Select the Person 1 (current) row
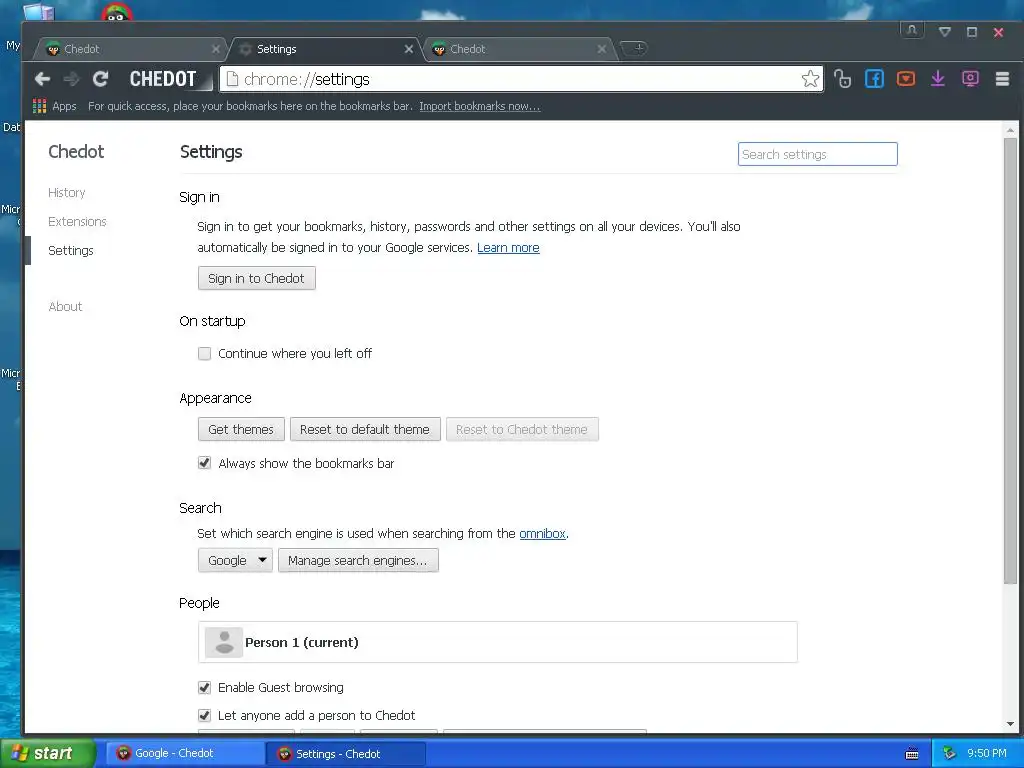Image resolution: width=1024 pixels, height=768 pixels. pyautogui.click(x=498, y=642)
